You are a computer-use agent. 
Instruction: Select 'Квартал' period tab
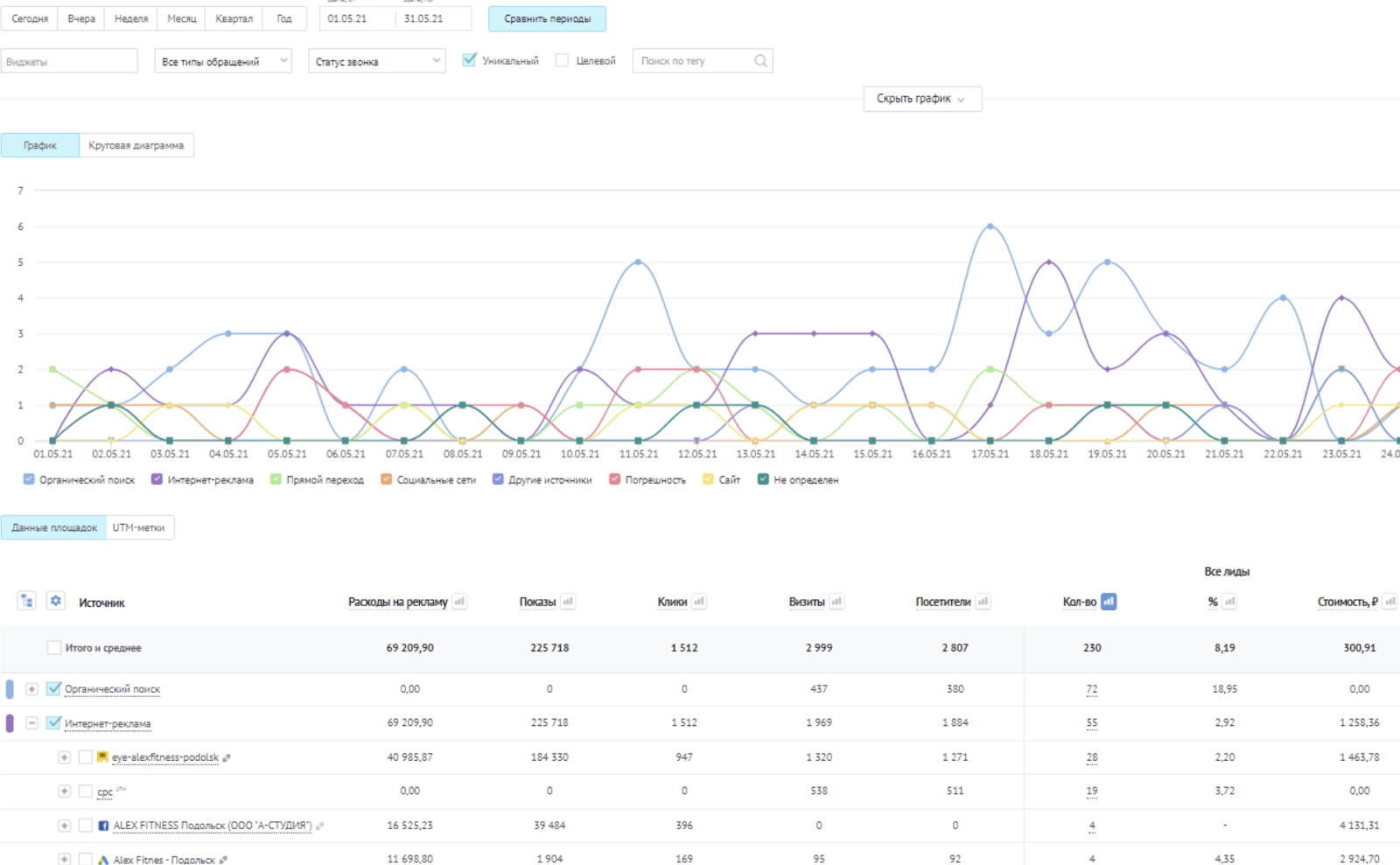click(x=234, y=18)
